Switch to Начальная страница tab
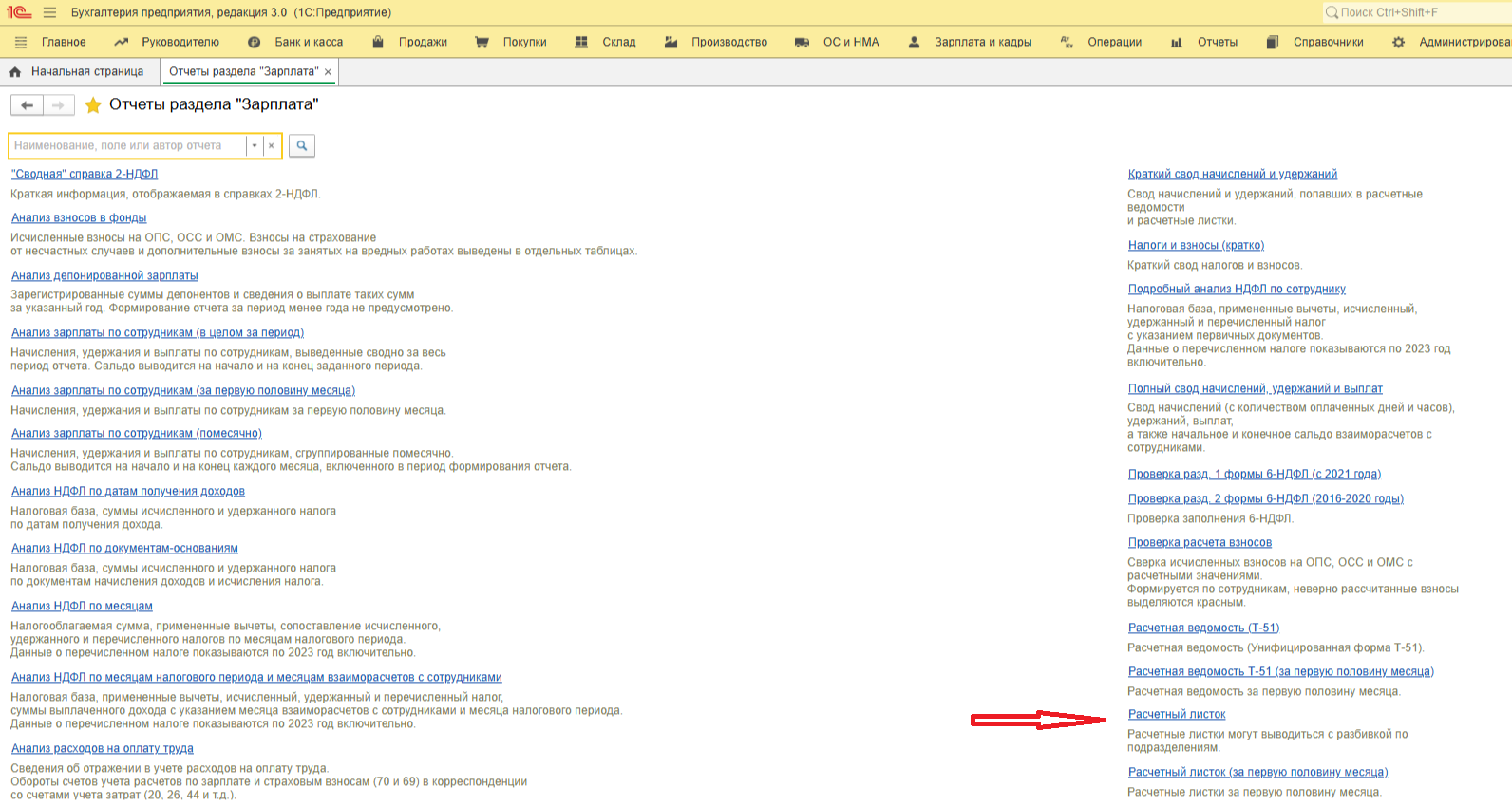 click(86, 72)
